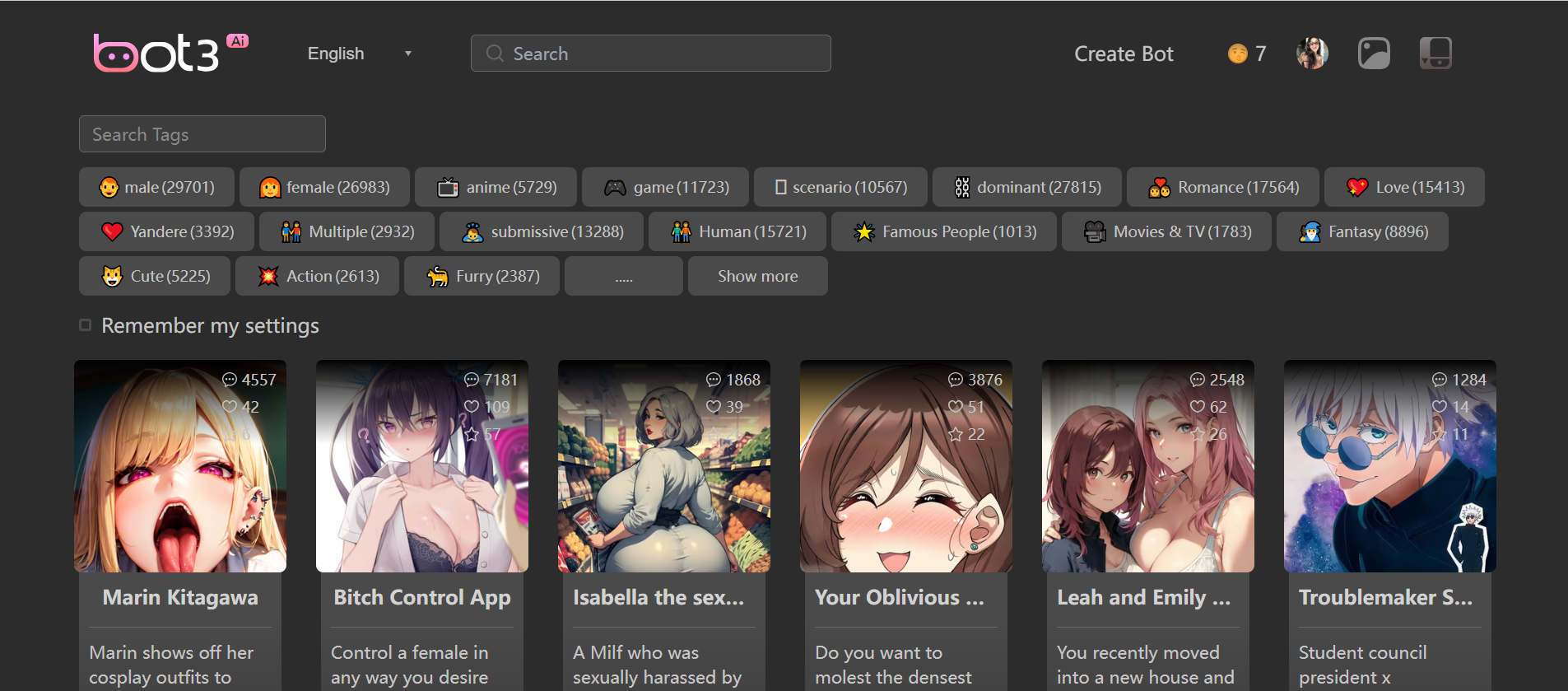Toggle the Fantasy tag filter

(1361, 231)
